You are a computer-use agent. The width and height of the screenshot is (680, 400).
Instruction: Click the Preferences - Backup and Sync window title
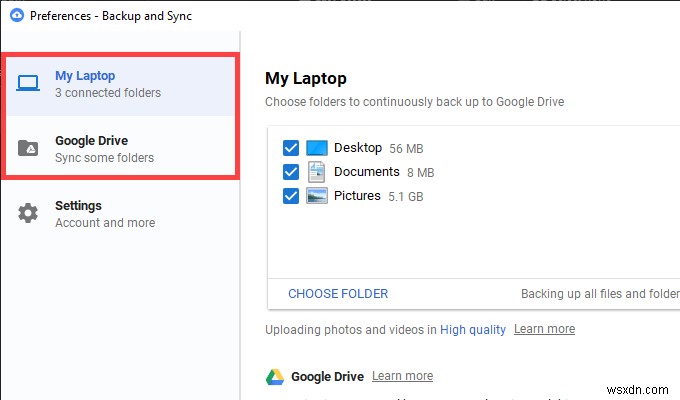[x=111, y=16]
